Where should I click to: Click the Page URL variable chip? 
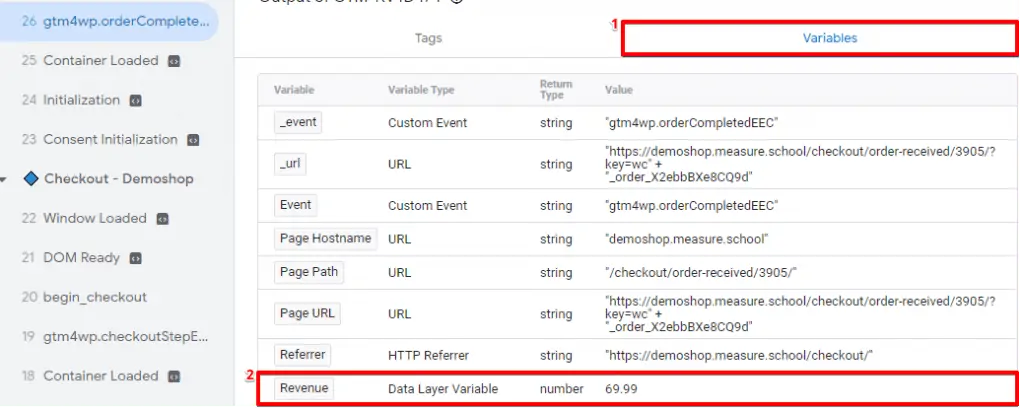(307, 313)
